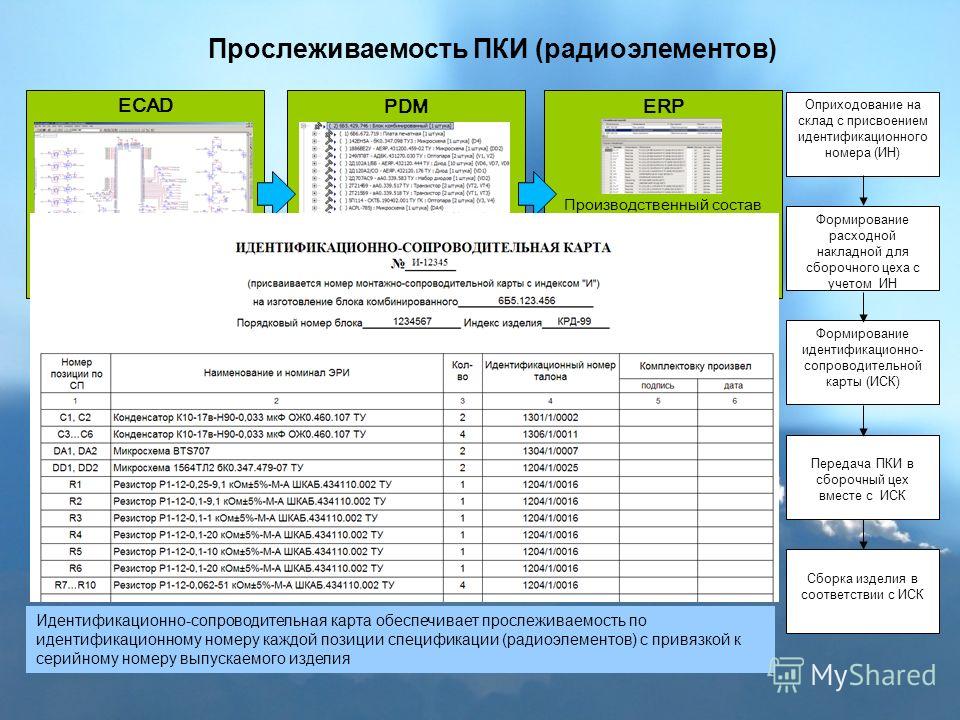The width and height of the screenshot is (960, 720).
Task: Click talon number 1204/1/0025
Action: click(x=550, y=468)
